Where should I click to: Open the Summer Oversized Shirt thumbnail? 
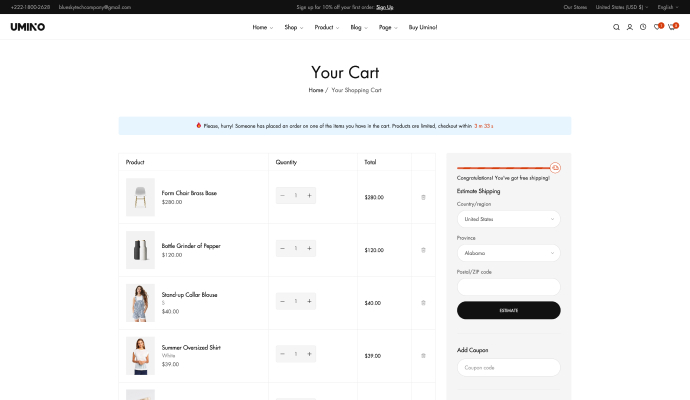[140, 356]
